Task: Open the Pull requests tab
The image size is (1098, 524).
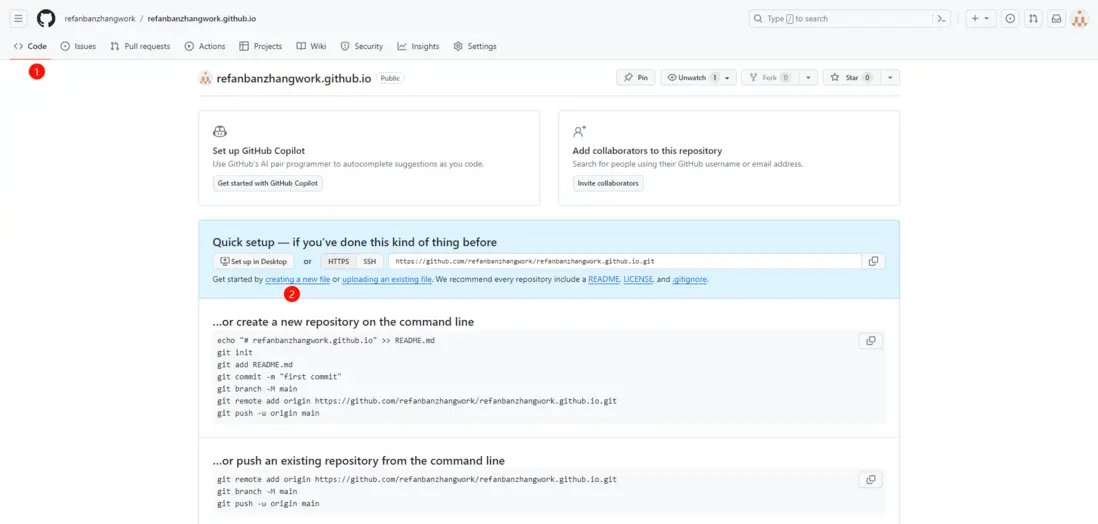Action: [x=140, y=46]
